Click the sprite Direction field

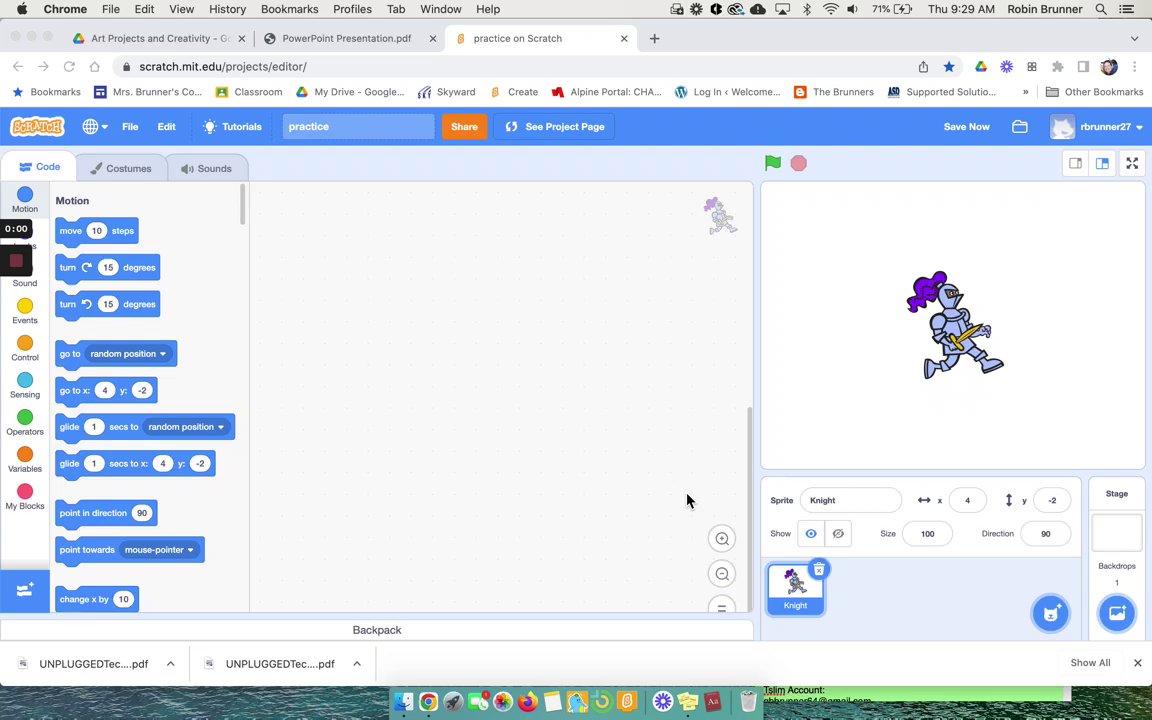(x=1045, y=534)
